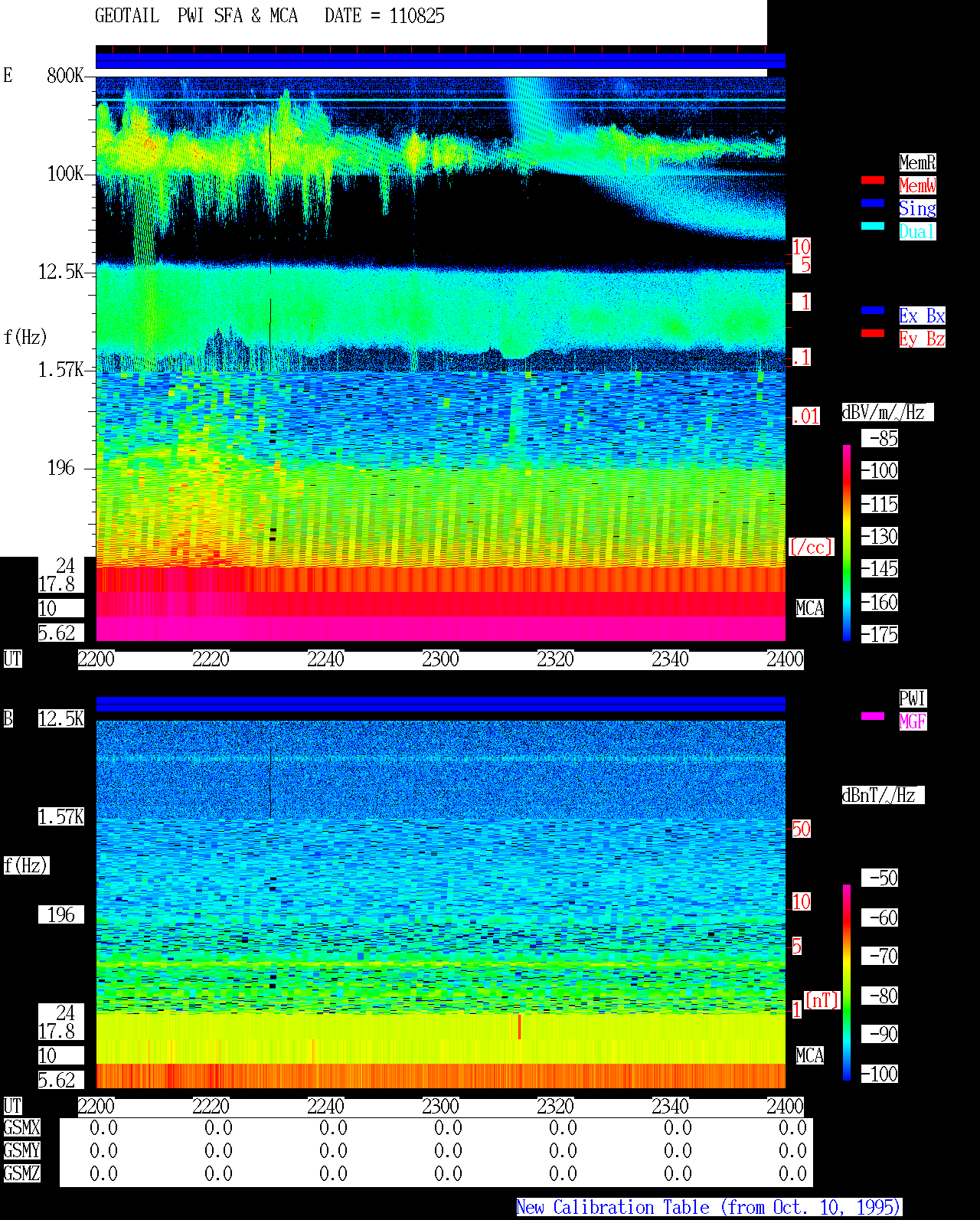Click the magenta MGF legend swatch
Image resolution: width=980 pixels, height=1220 pixels.
(x=873, y=716)
